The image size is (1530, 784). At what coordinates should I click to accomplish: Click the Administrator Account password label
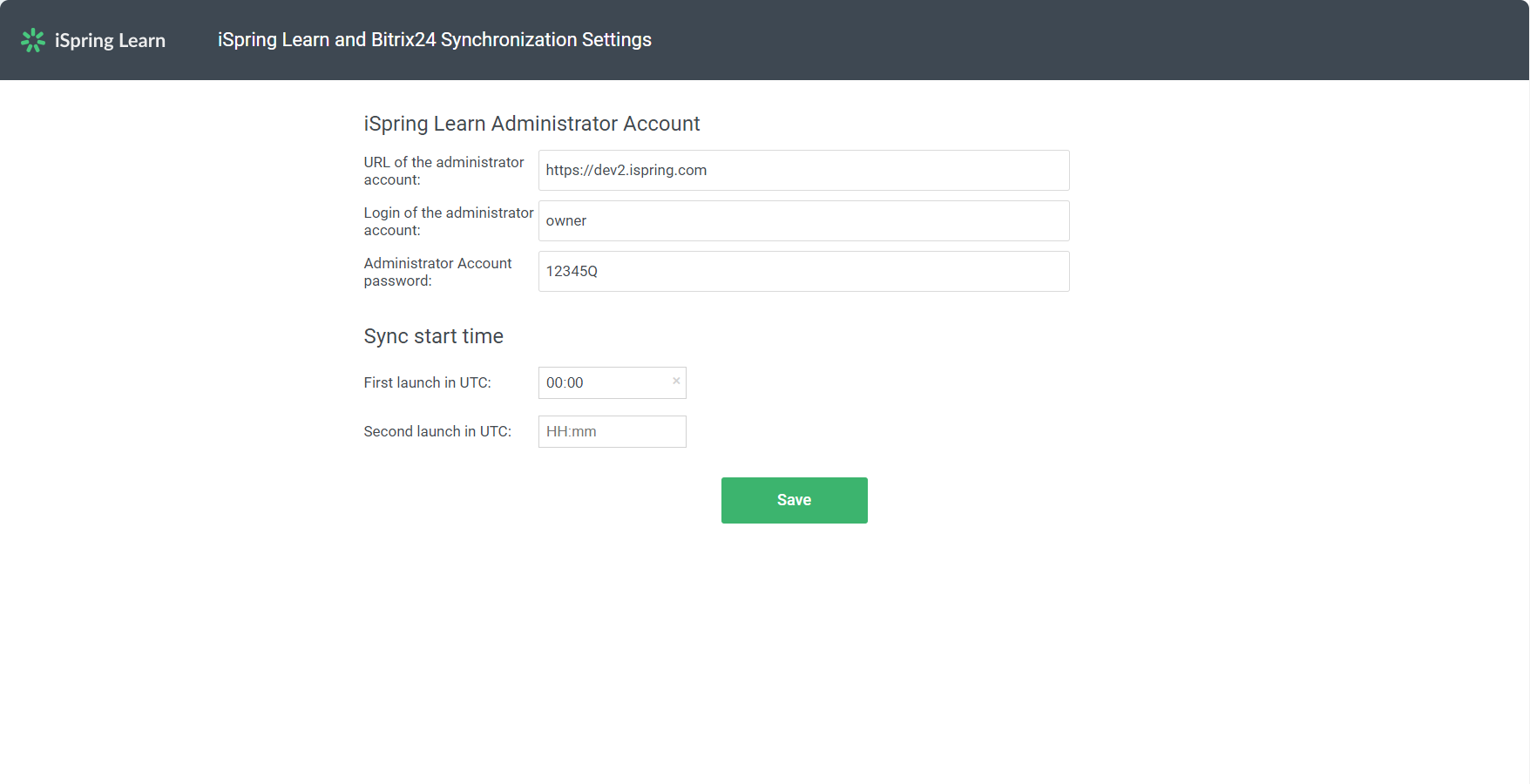coord(437,272)
